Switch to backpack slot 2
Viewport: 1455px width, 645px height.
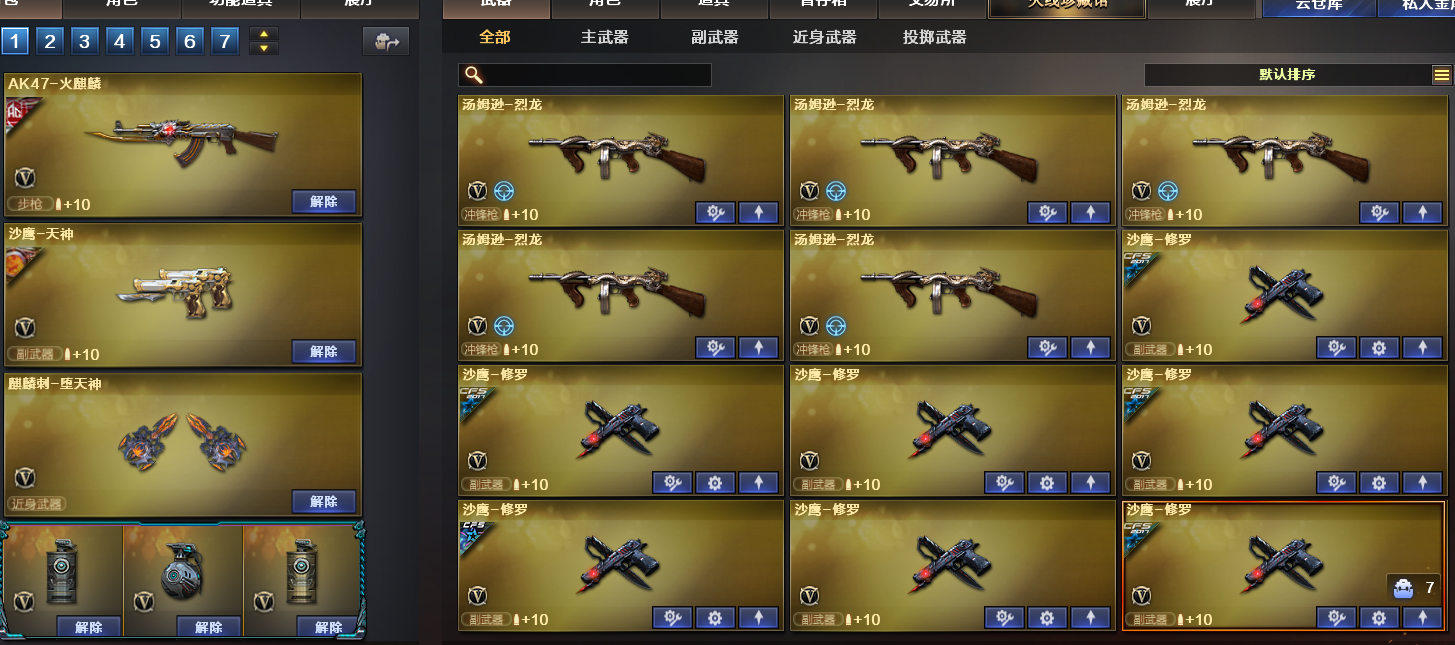pos(50,41)
